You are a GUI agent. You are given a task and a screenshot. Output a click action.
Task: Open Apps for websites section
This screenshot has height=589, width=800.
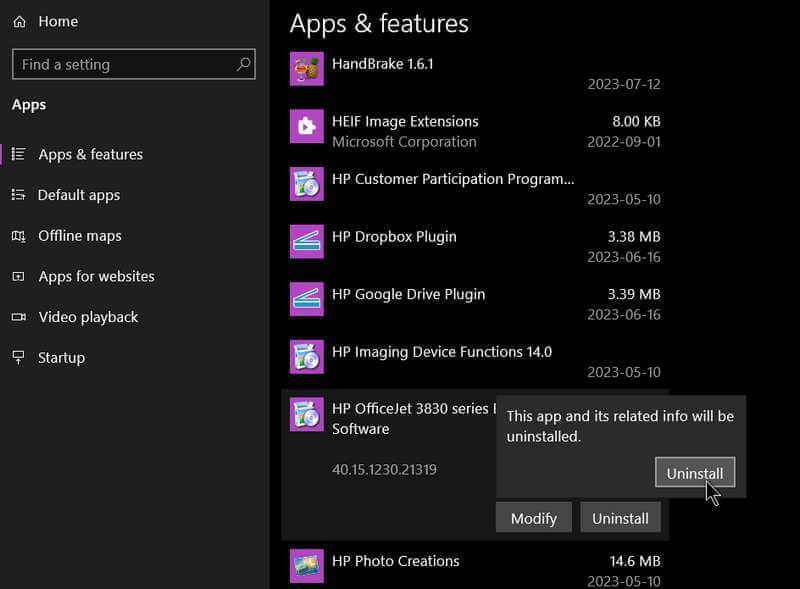tap(96, 276)
